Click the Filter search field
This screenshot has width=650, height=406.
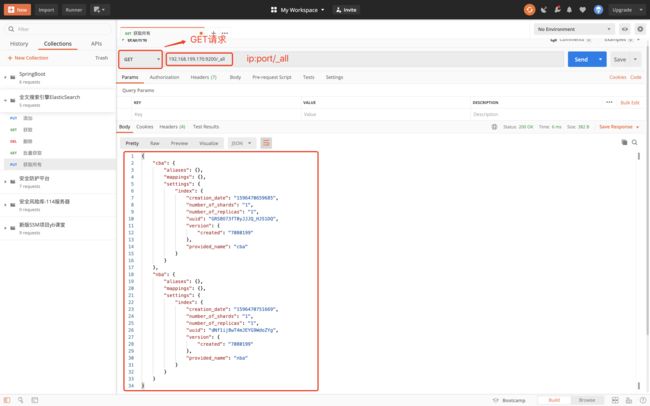tap(58, 29)
